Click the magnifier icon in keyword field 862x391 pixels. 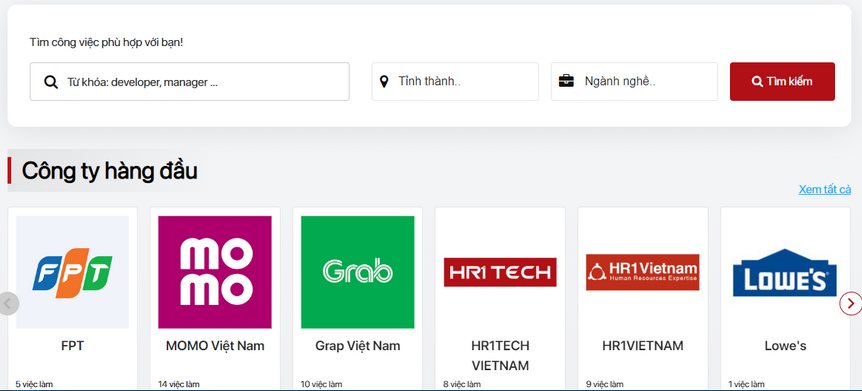51,82
